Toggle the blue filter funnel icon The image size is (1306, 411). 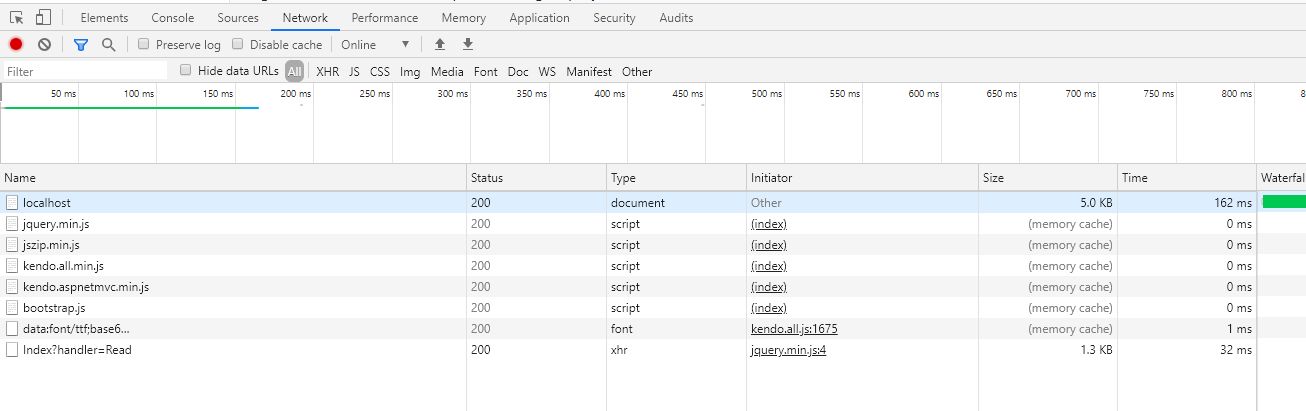81,45
